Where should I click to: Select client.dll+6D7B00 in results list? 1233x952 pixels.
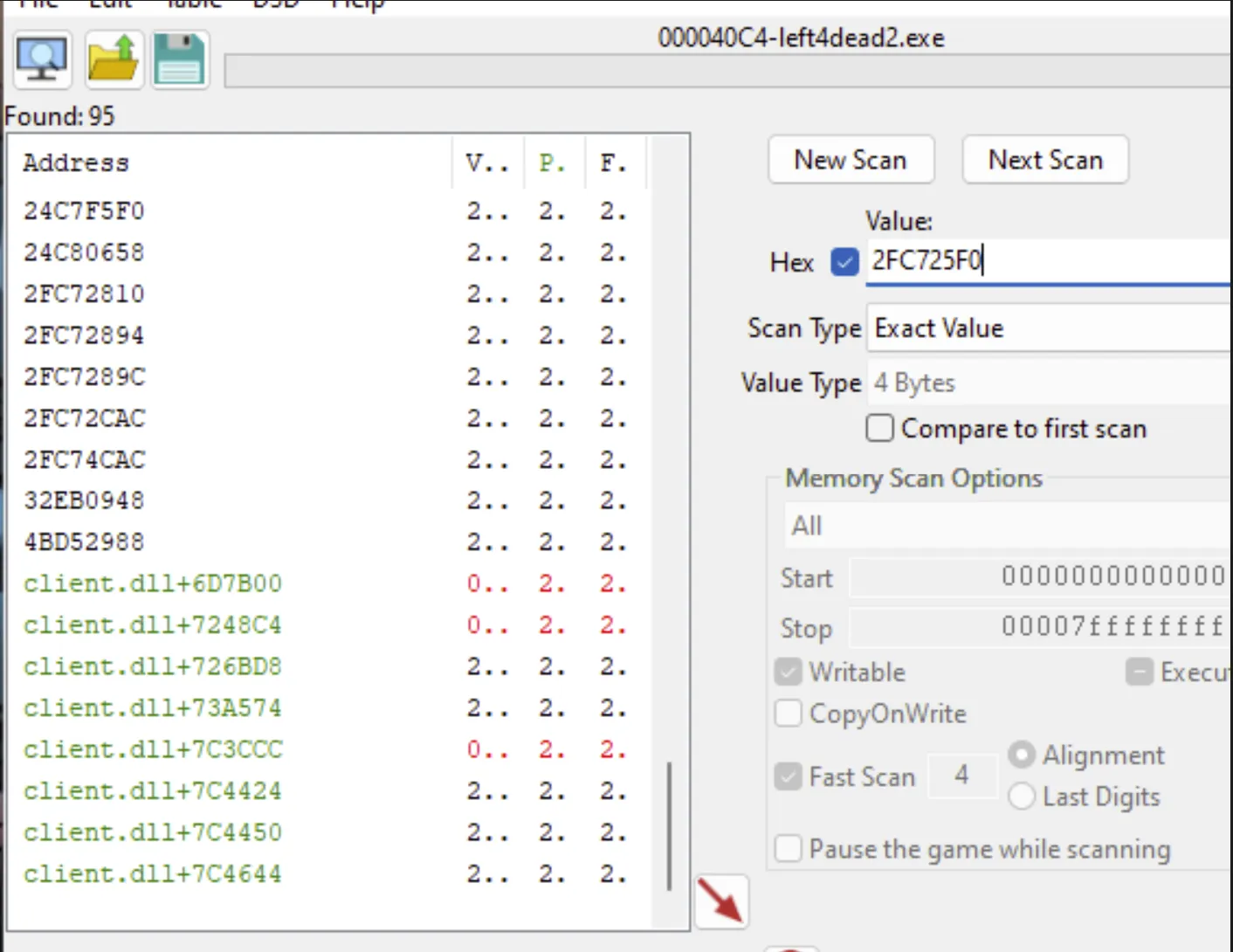[153, 583]
